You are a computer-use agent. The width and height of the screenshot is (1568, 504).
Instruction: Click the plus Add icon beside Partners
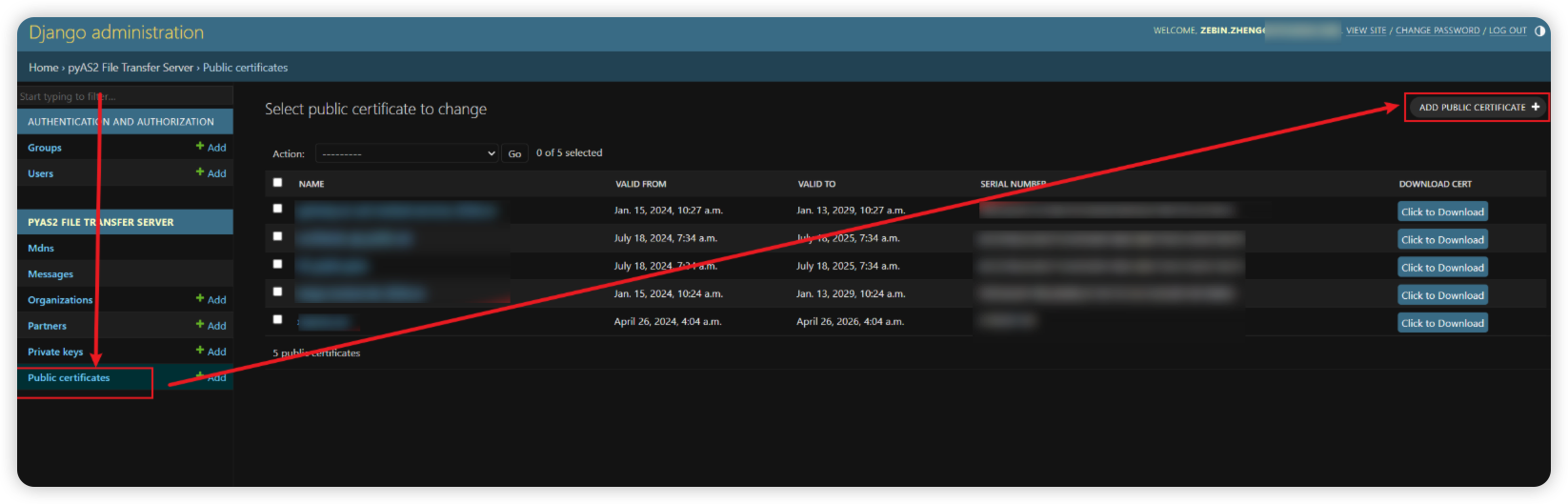click(211, 325)
